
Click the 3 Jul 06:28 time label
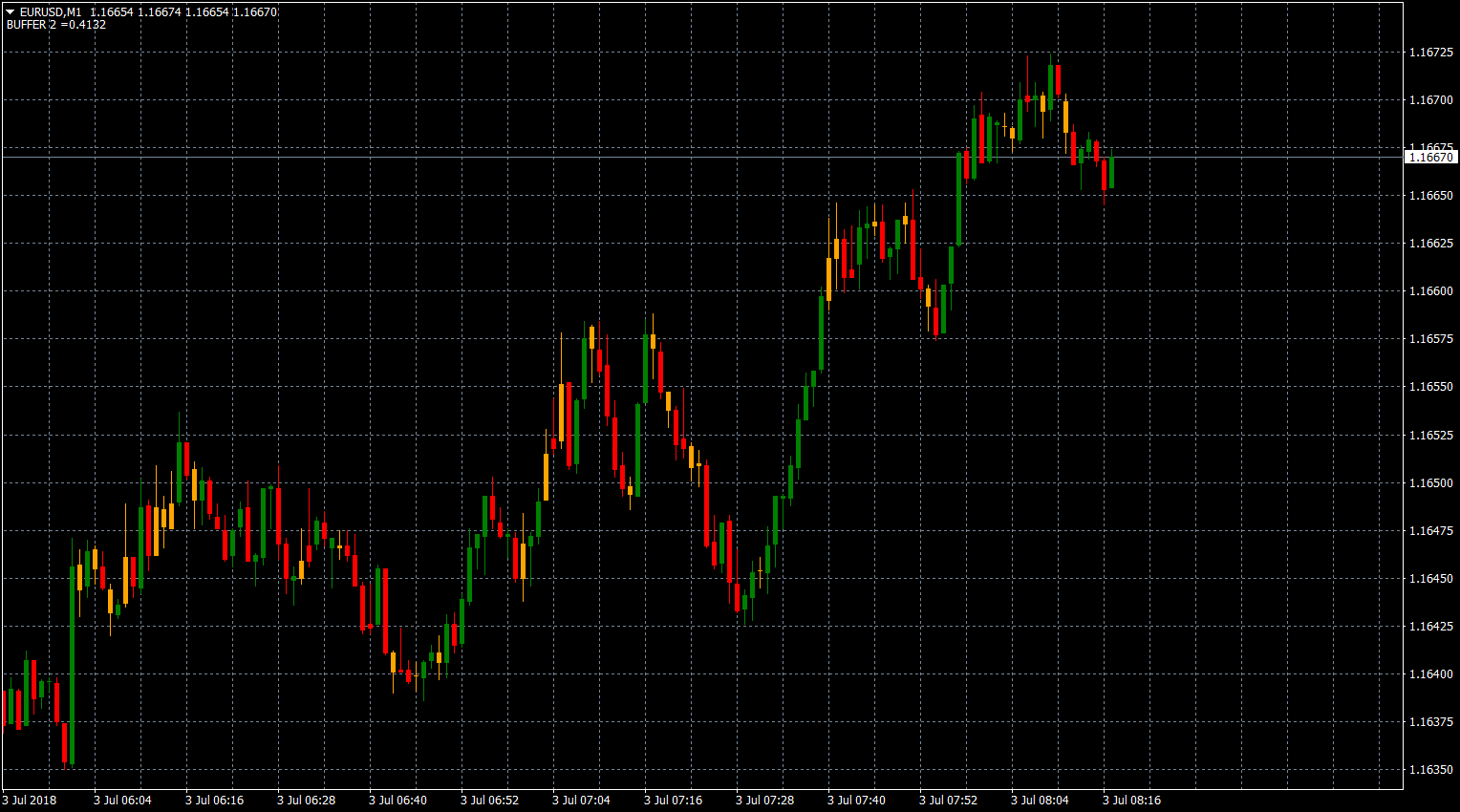[x=306, y=801]
